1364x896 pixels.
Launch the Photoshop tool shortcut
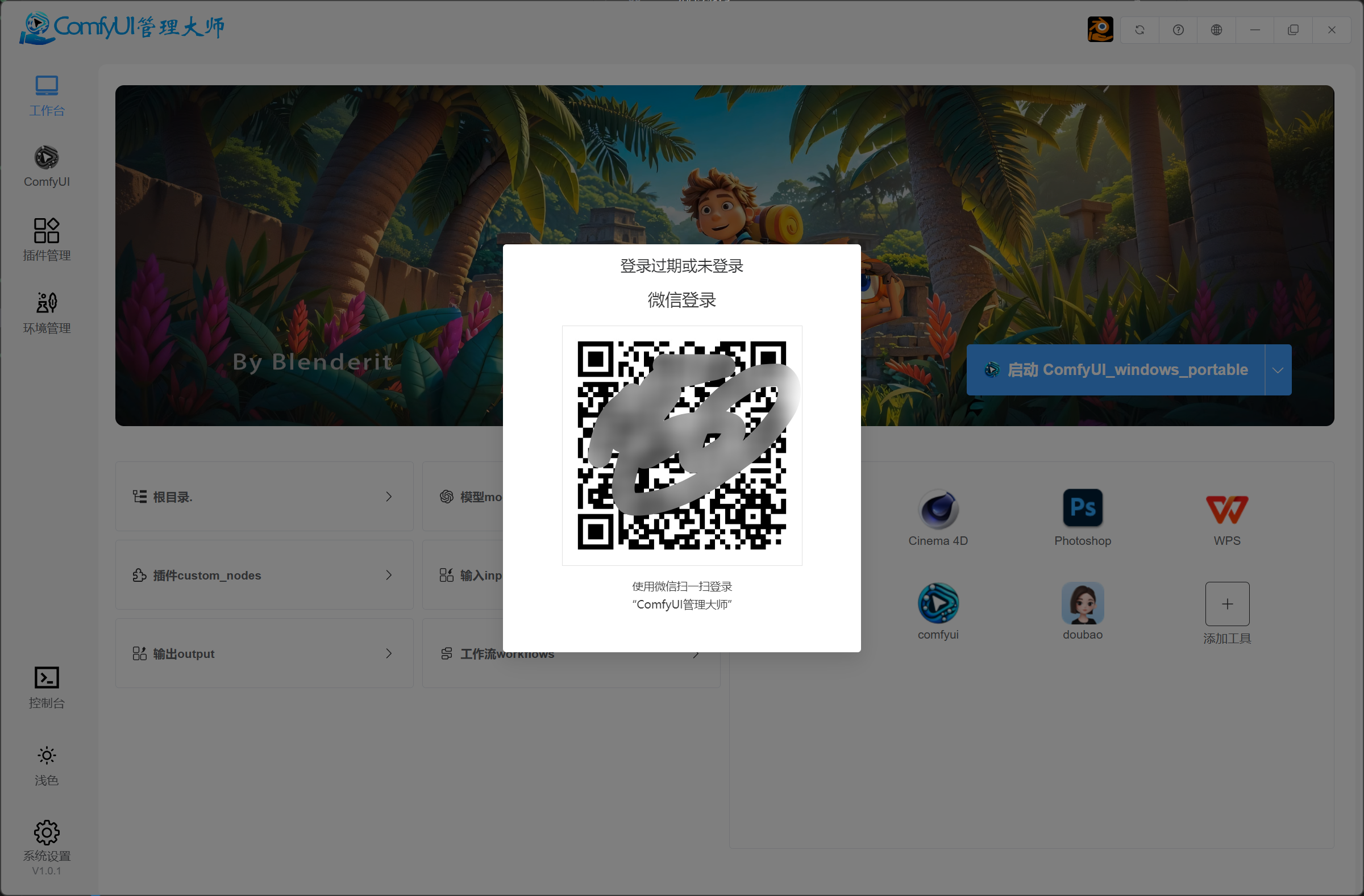[1082, 507]
